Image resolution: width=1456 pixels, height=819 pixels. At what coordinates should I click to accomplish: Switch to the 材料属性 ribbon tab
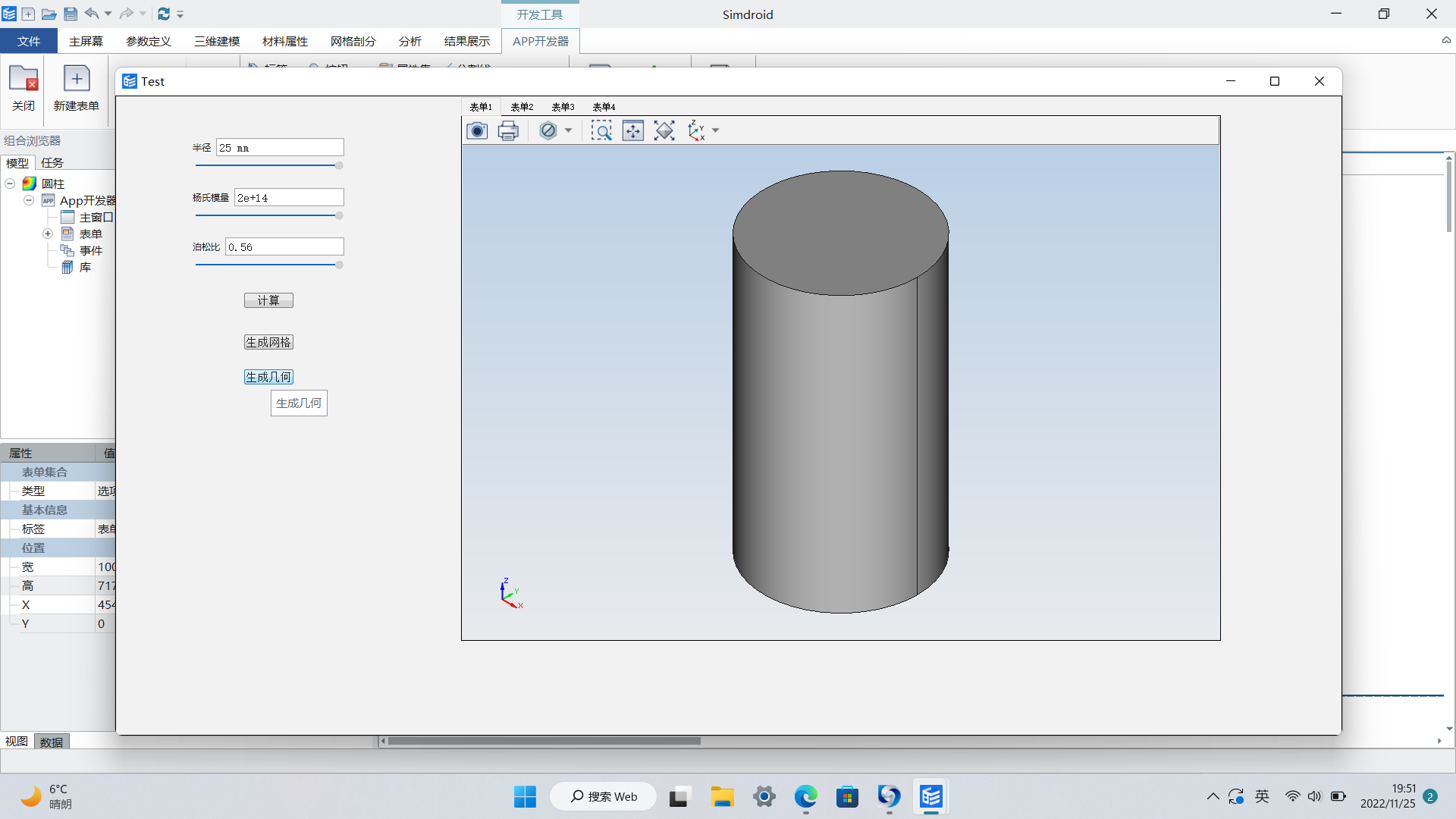click(285, 41)
